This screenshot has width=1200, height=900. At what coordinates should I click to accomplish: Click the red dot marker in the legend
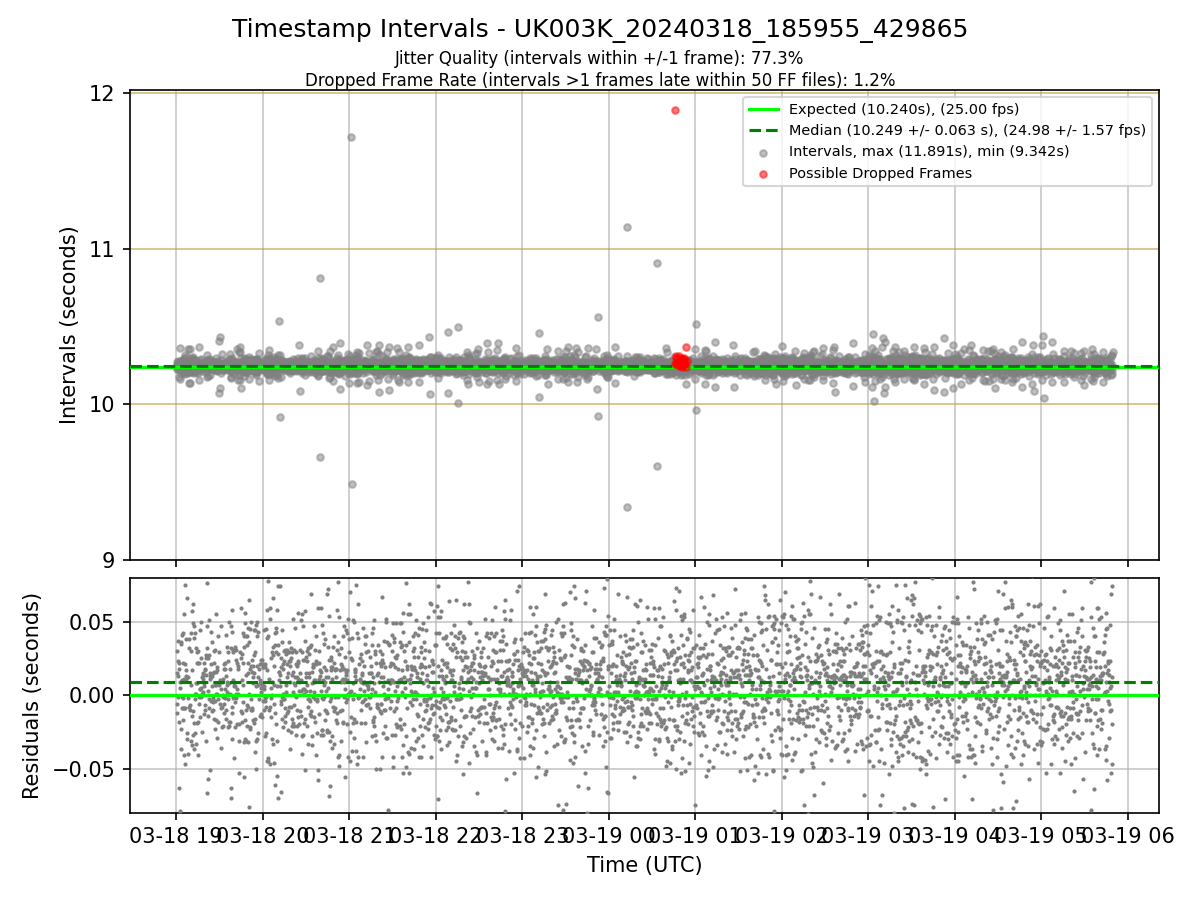click(763, 174)
